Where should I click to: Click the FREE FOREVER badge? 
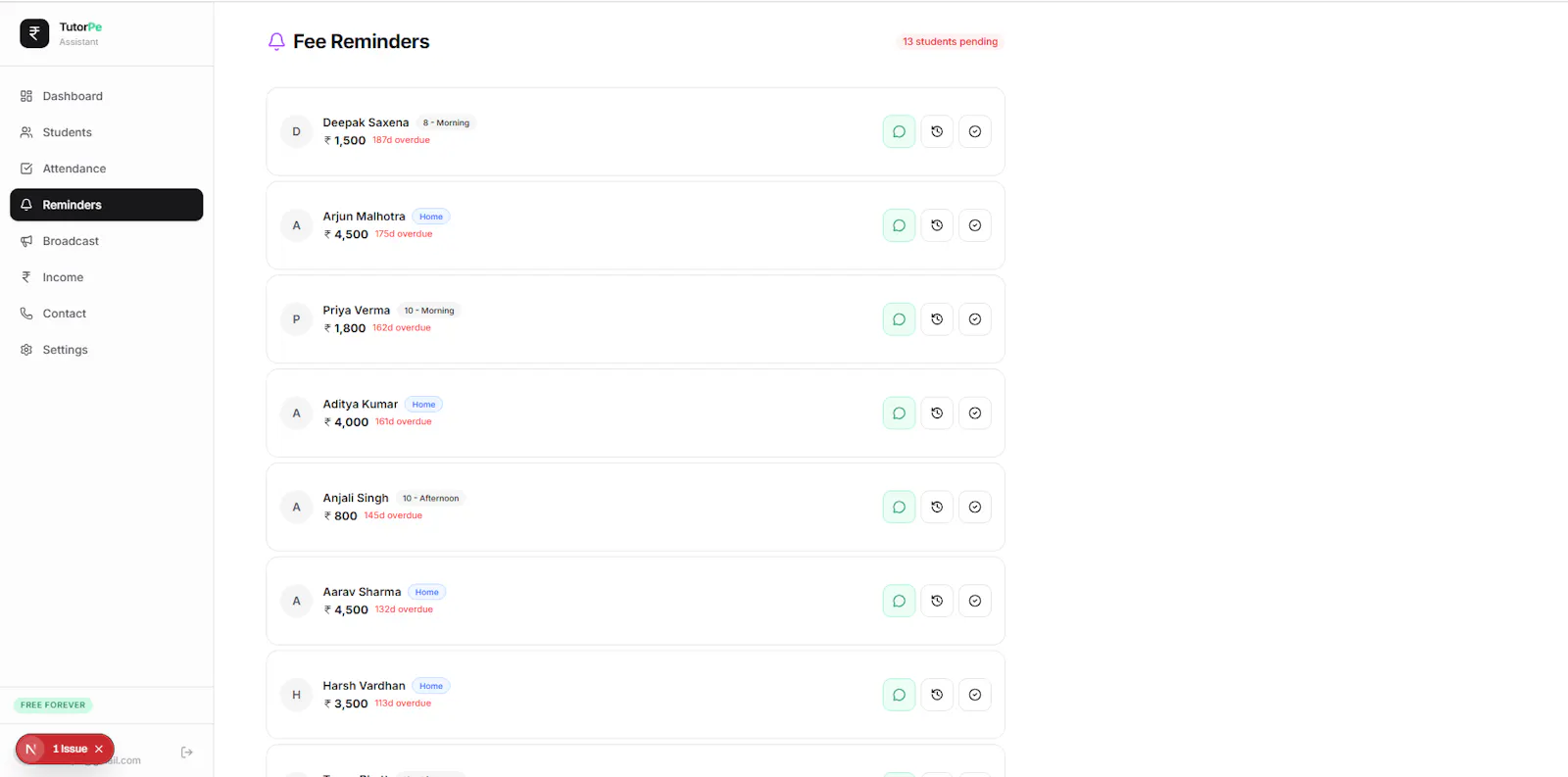53,704
